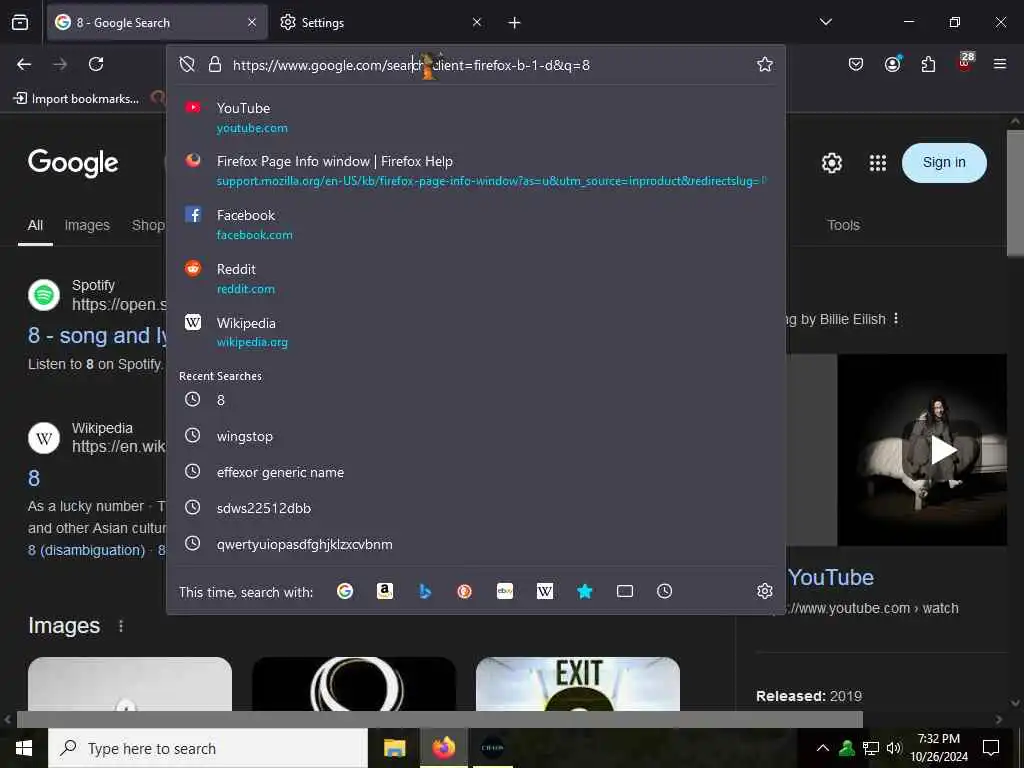Select the 8 - Google Search tab
Image resolution: width=1024 pixels, height=768 pixels.
click(157, 23)
